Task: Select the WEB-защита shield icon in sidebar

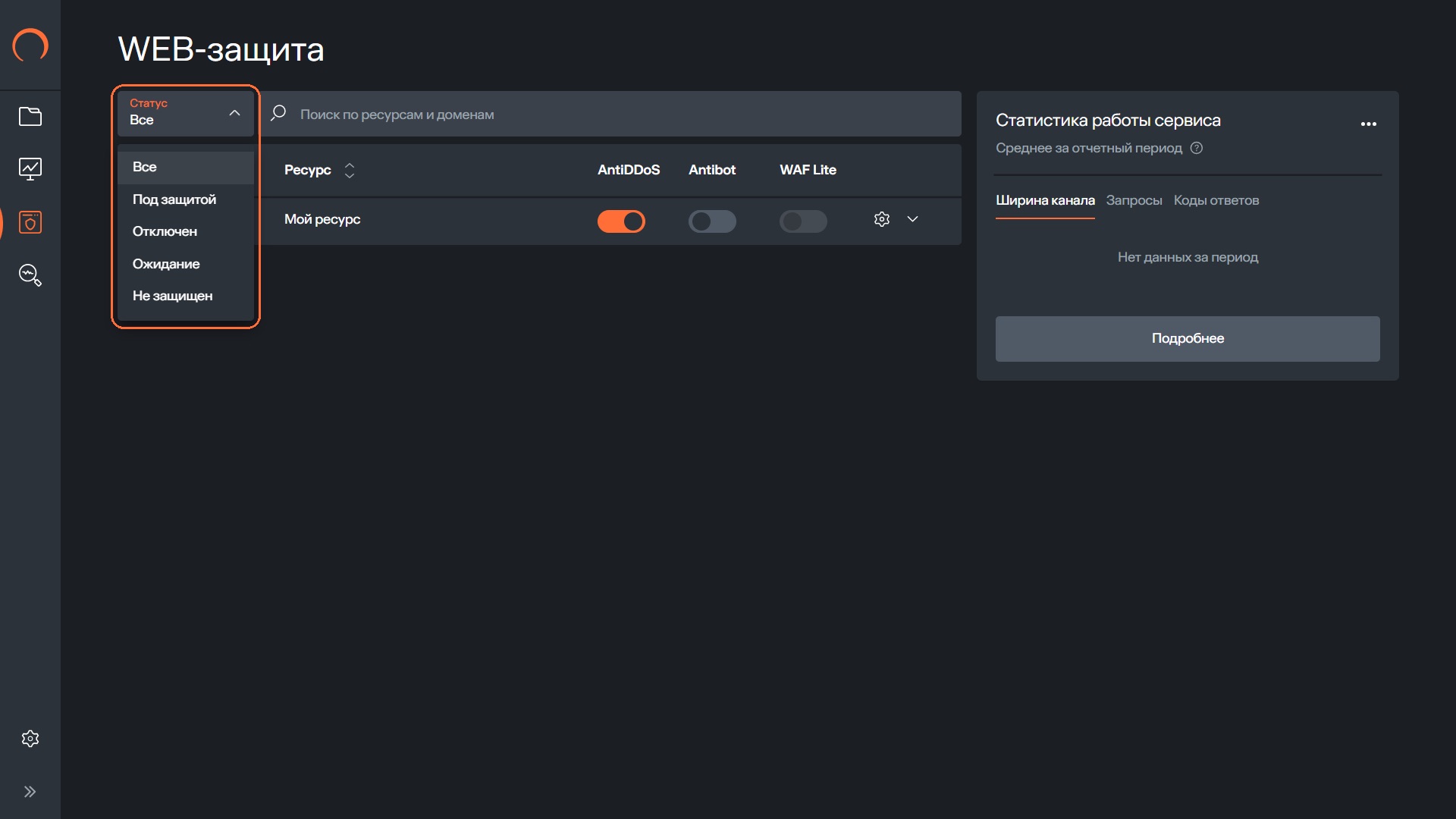Action: (x=30, y=222)
